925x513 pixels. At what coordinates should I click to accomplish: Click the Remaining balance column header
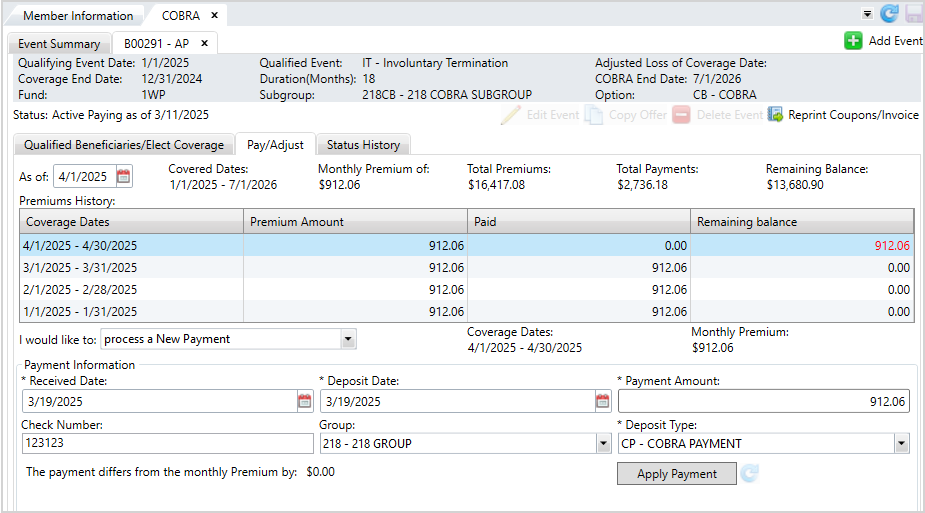click(802, 222)
